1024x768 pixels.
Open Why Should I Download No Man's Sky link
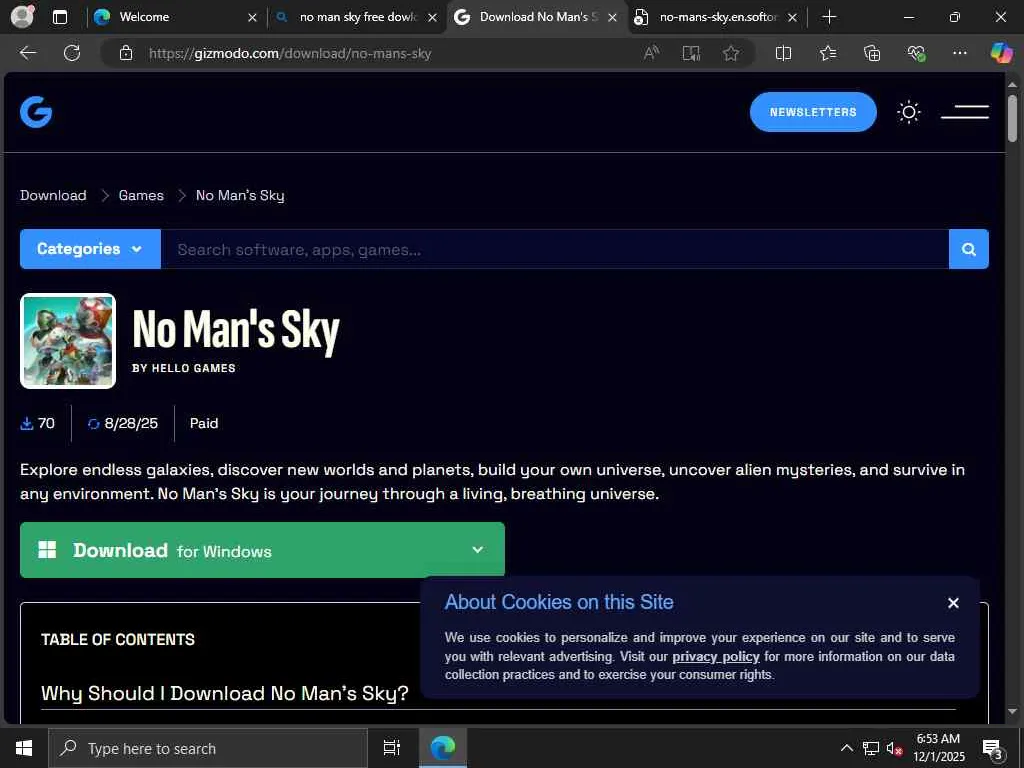[x=225, y=693]
